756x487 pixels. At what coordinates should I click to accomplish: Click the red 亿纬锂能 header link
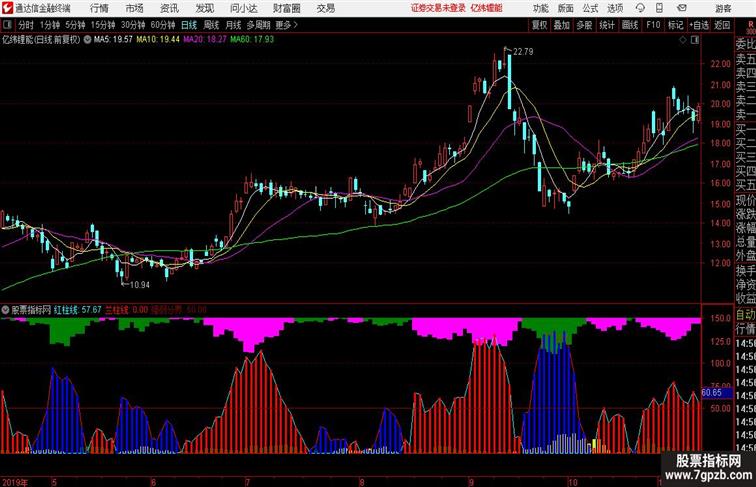click(x=486, y=8)
